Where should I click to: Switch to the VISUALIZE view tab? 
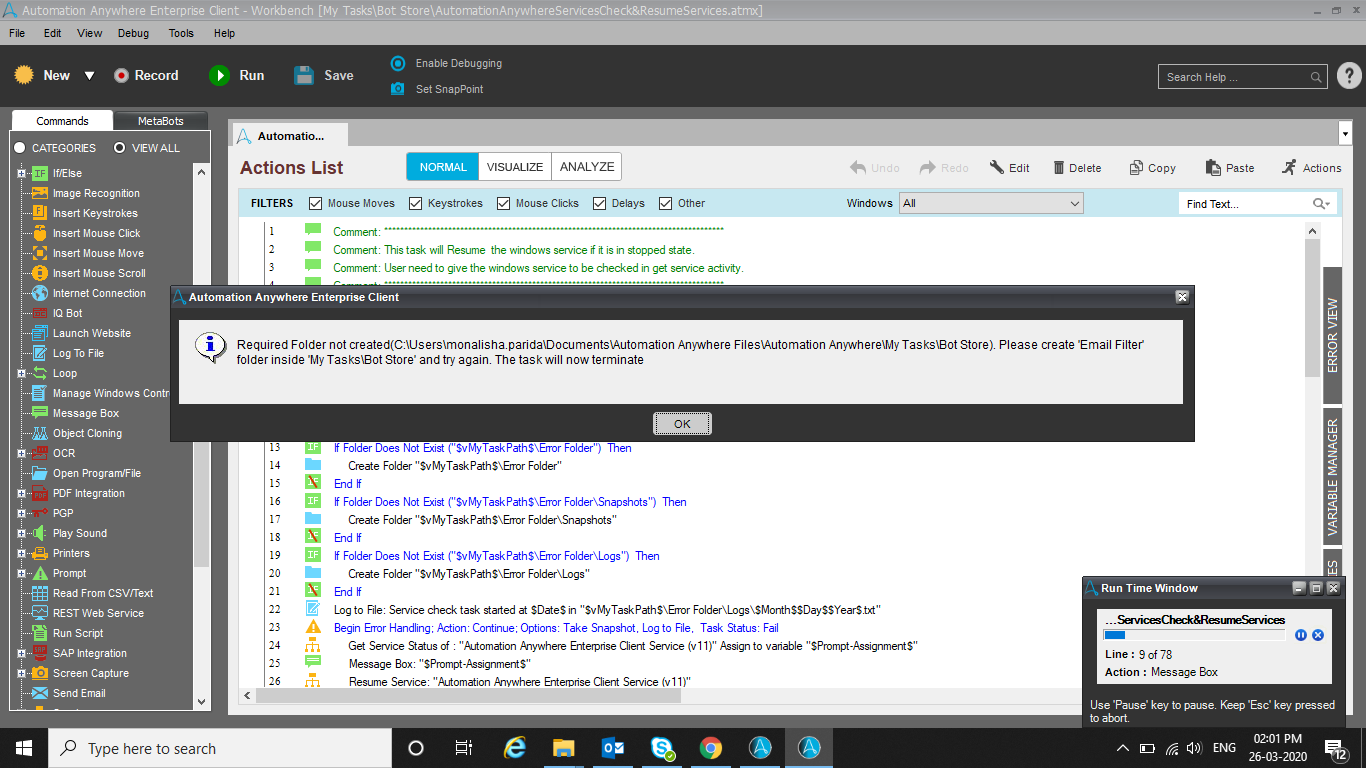tap(515, 167)
